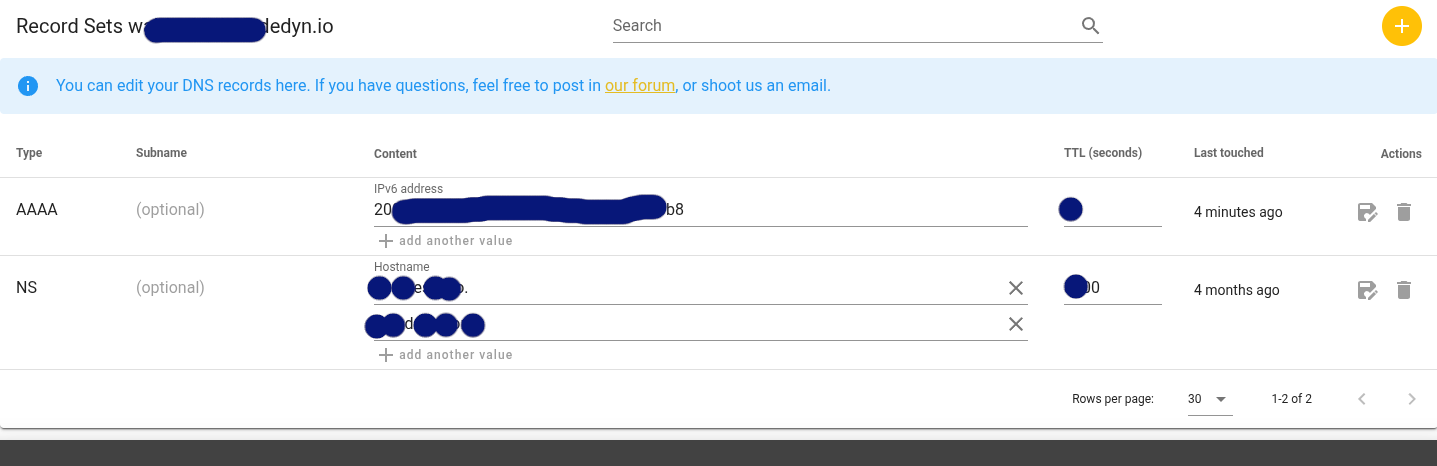The image size is (1437, 466).
Task: Delete the AAAA record
Action: pyautogui.click(x=1404, y=212)
